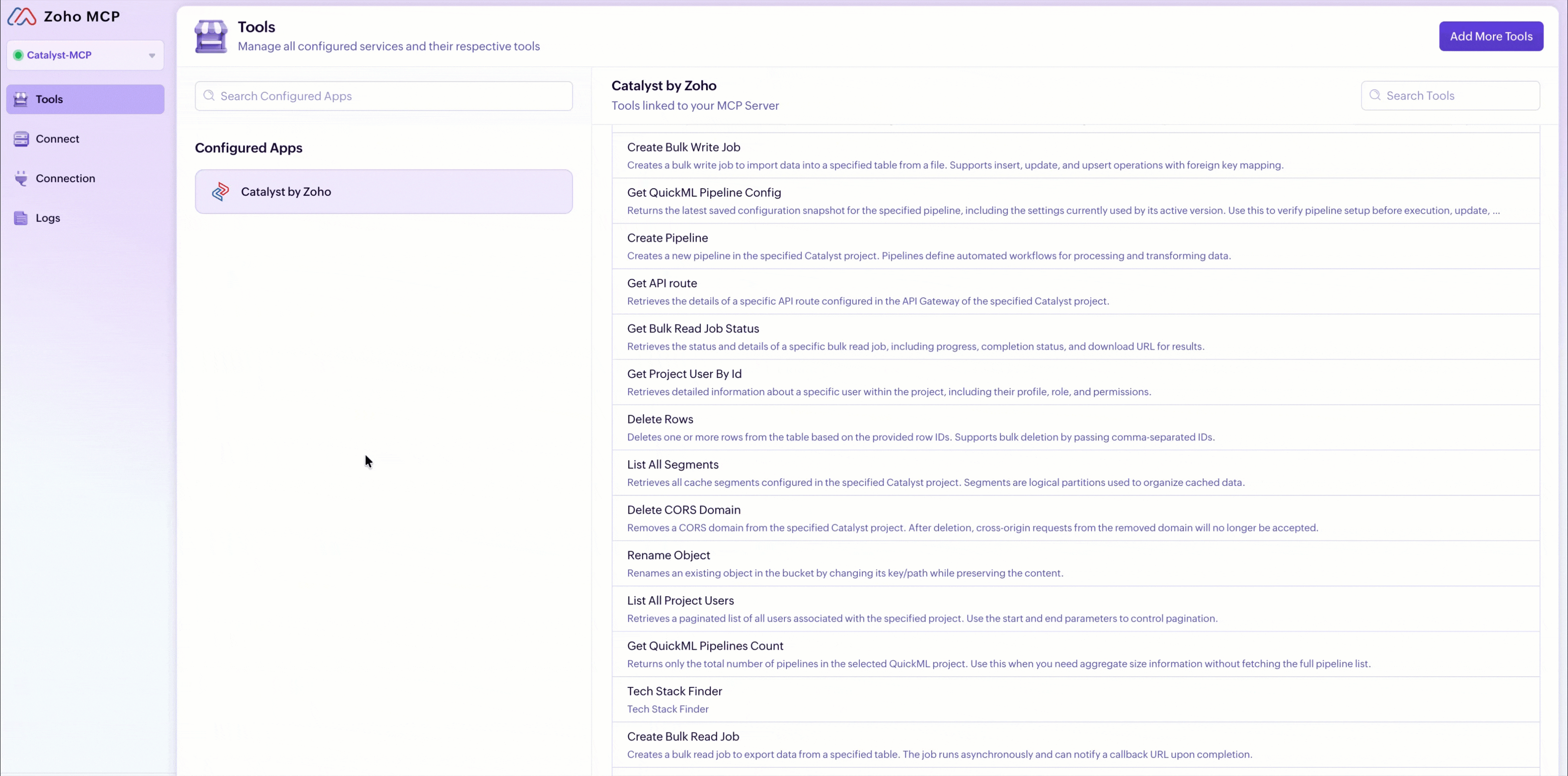This screenshot has width=1568, height=776.
Task: Open the Catalyst-MCP server dropdown
Action: tap(85, 55)
